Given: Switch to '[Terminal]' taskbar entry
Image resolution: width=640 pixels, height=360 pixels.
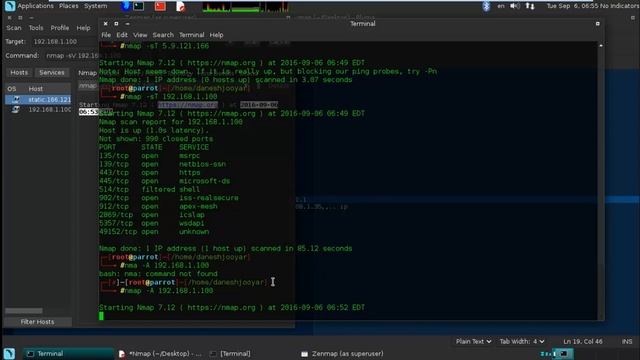Looking at the screenshot, I should [230, 354].
